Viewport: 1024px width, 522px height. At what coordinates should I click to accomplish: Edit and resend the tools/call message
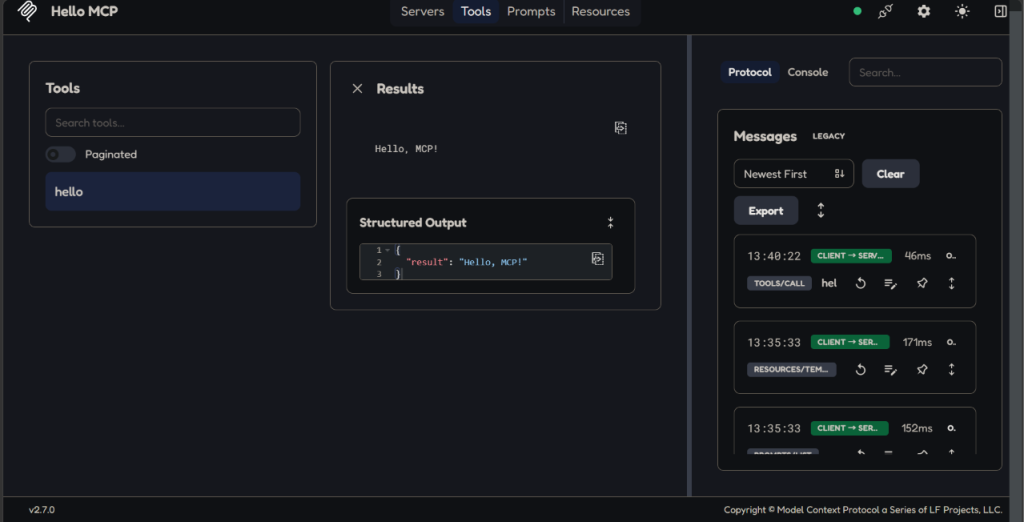click(x=891, y=283)
